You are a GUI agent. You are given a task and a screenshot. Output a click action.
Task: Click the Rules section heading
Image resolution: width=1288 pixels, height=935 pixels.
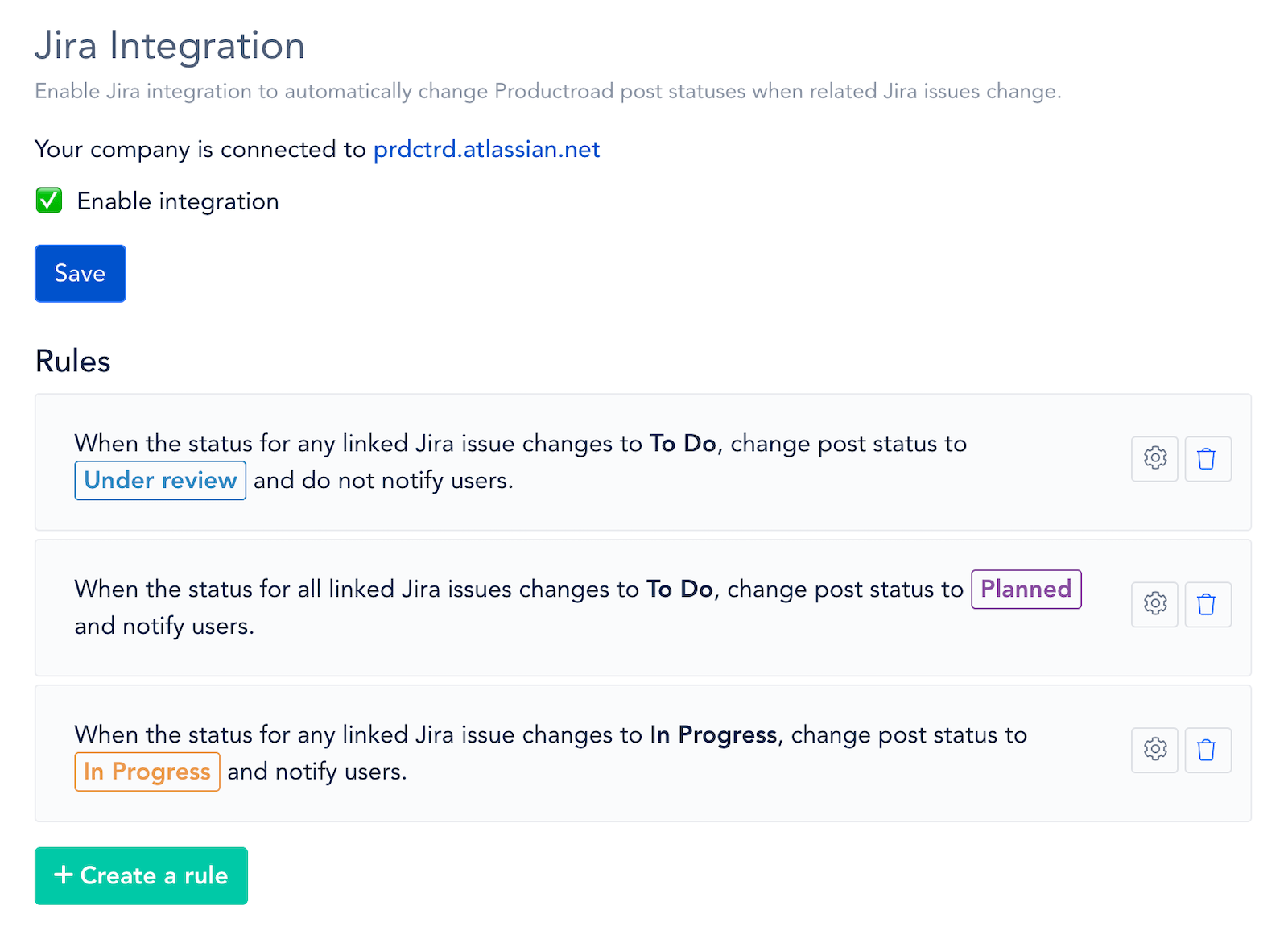tap(73, 362)
